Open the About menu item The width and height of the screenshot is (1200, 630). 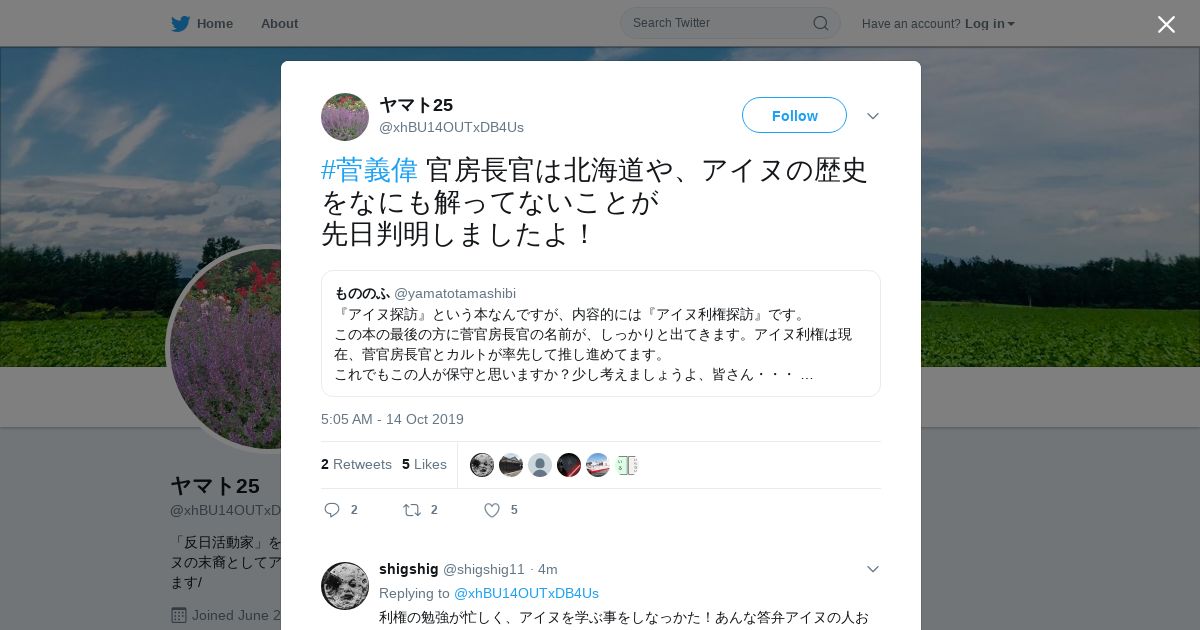279,24
